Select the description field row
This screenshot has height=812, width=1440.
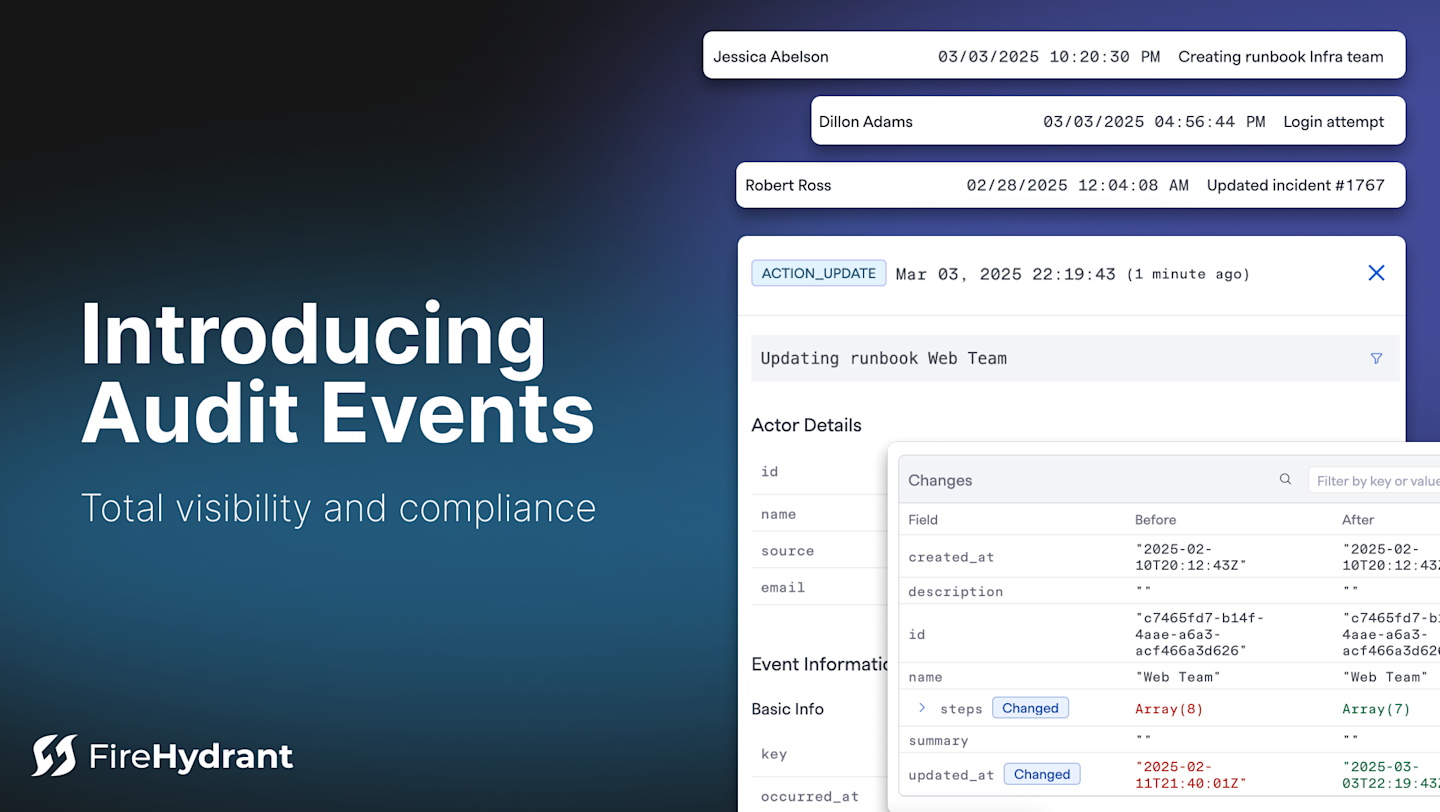pos(1169,591)
